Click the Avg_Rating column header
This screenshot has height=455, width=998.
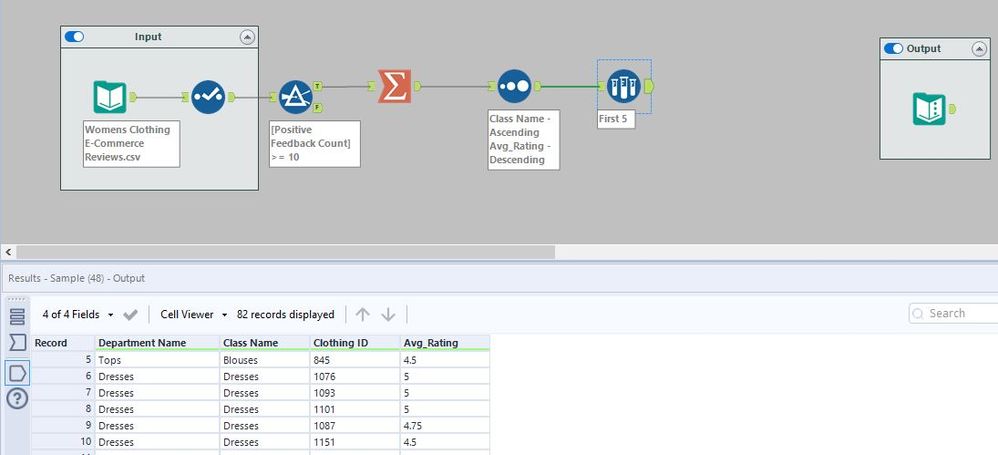(x=445, y=343)
